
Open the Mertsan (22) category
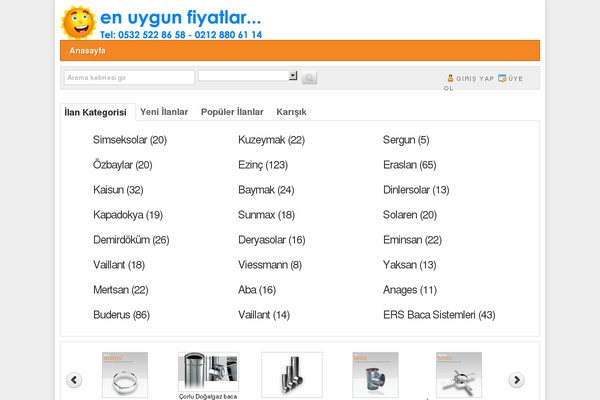[x=121, y=290]
